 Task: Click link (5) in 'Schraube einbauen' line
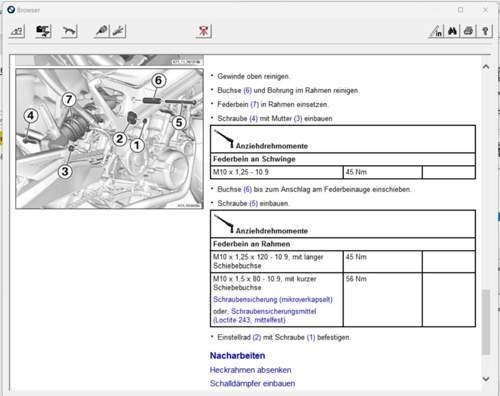pyautogui.click(x=254, y=203)
